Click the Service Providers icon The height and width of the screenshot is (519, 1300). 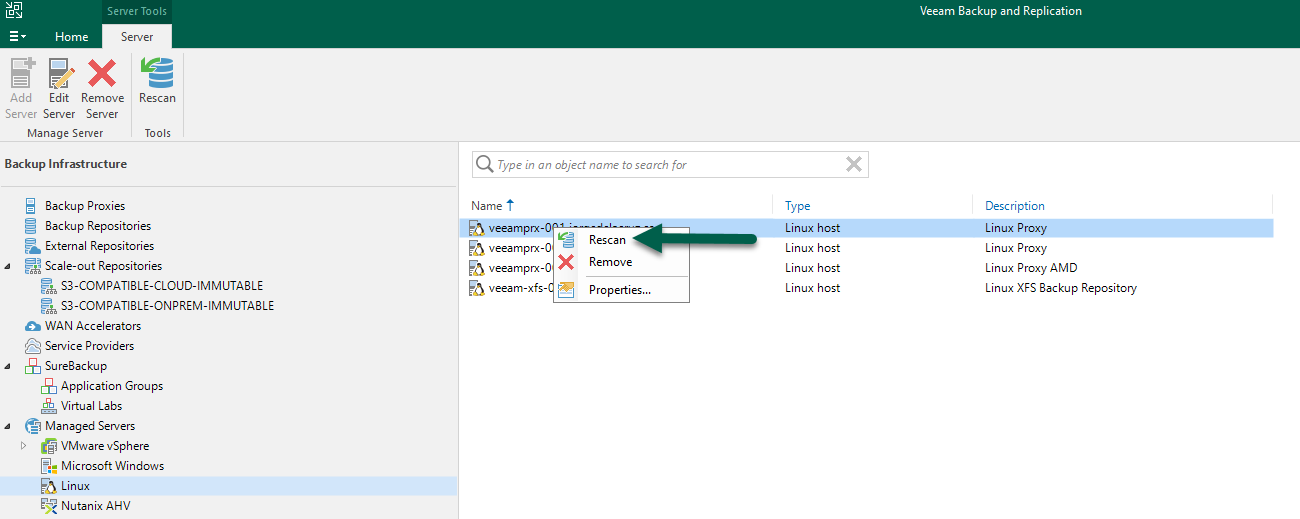33,346
